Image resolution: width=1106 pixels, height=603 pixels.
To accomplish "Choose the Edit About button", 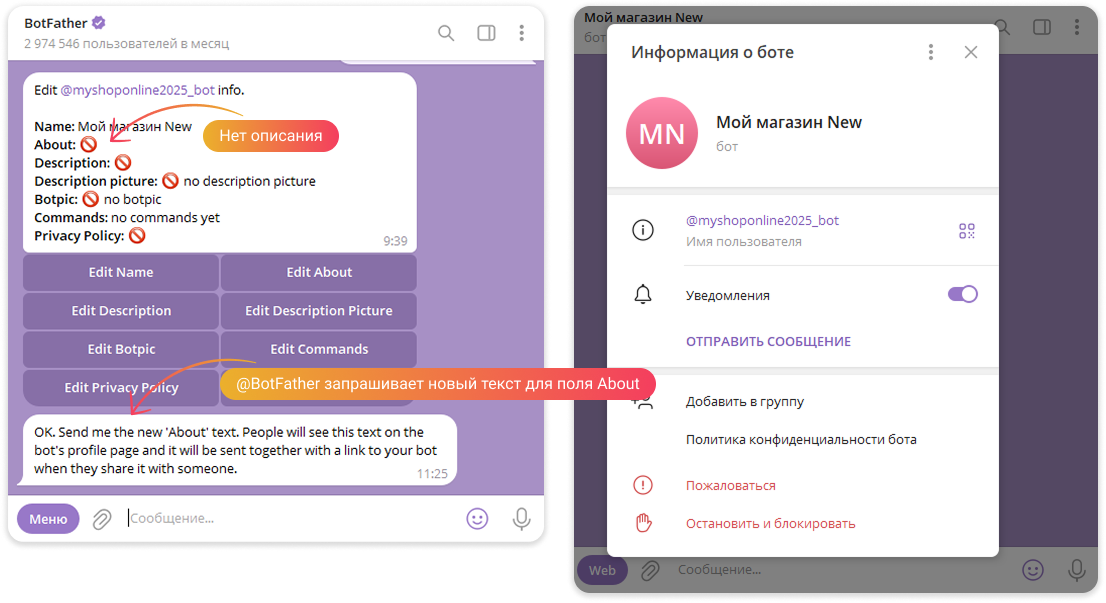I will pos(319,272).
